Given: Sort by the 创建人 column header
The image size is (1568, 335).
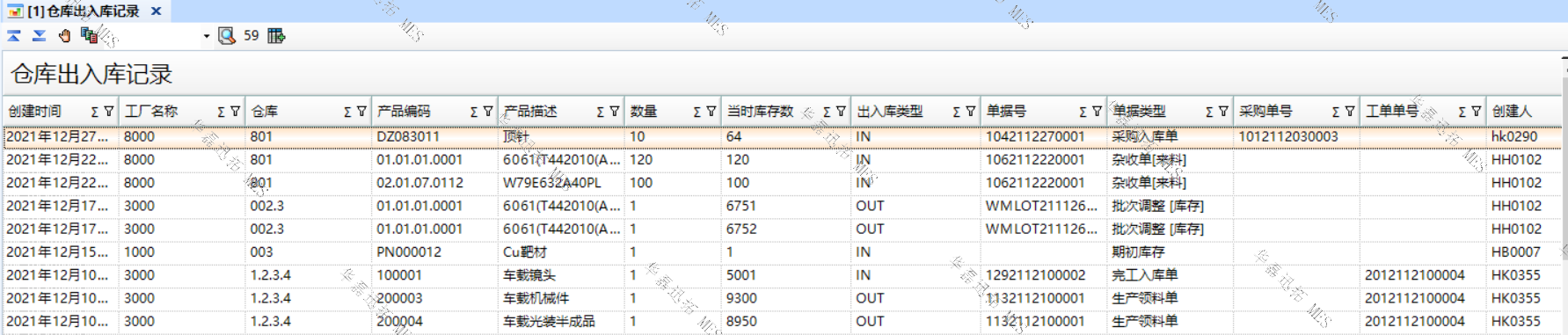Looking at the screenshot, I should [x=1512, y=112].
